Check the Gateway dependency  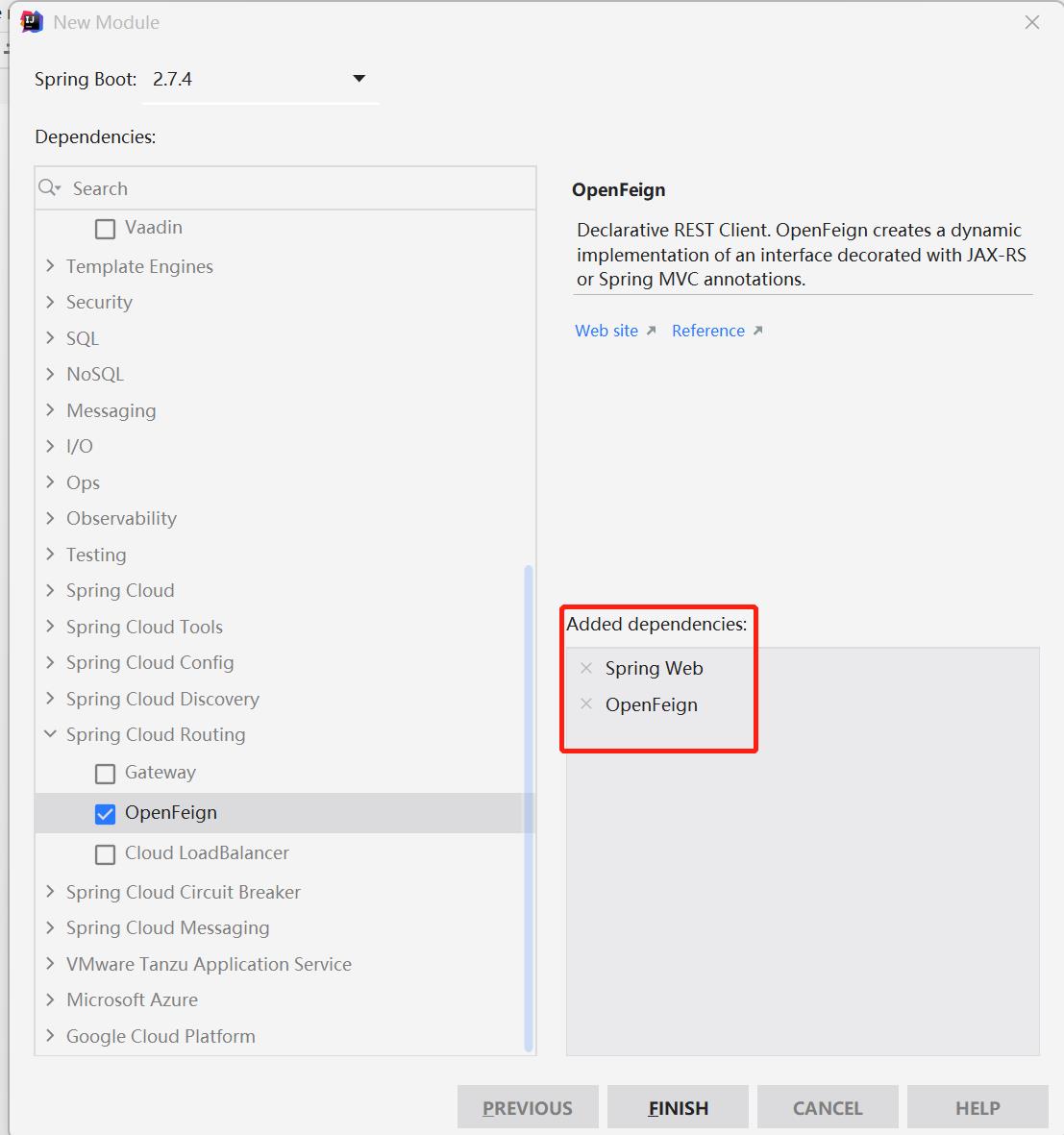(105, 774)
